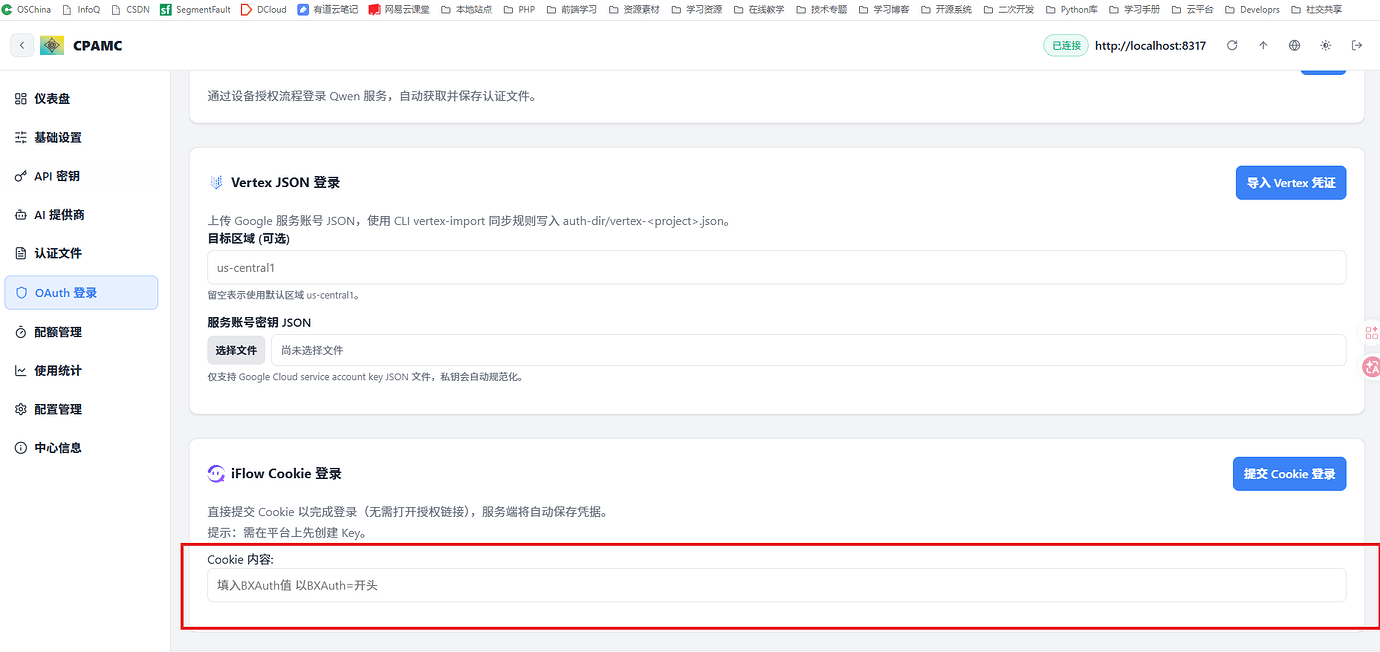Focus the Cookie 内容 input field
Screen dimensions: 1380x652
(776, 585)
